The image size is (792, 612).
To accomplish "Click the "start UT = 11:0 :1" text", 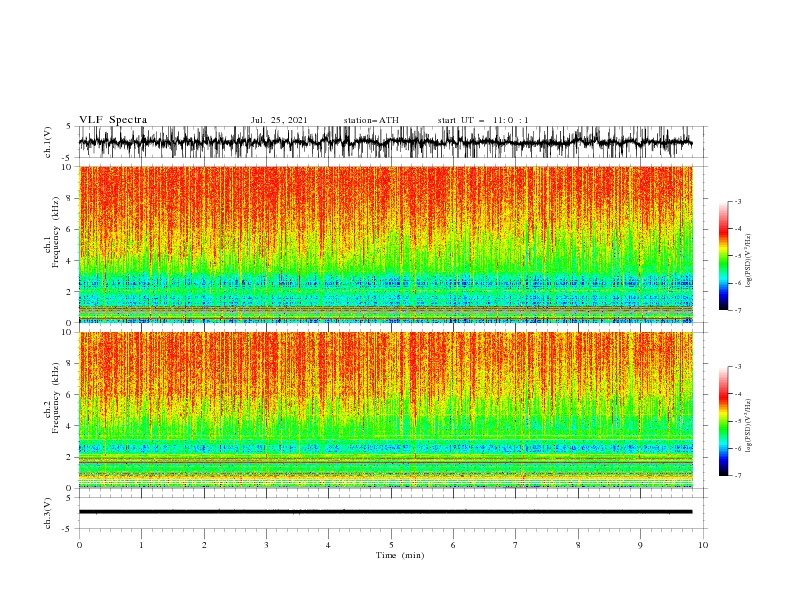I will [483, 120].
